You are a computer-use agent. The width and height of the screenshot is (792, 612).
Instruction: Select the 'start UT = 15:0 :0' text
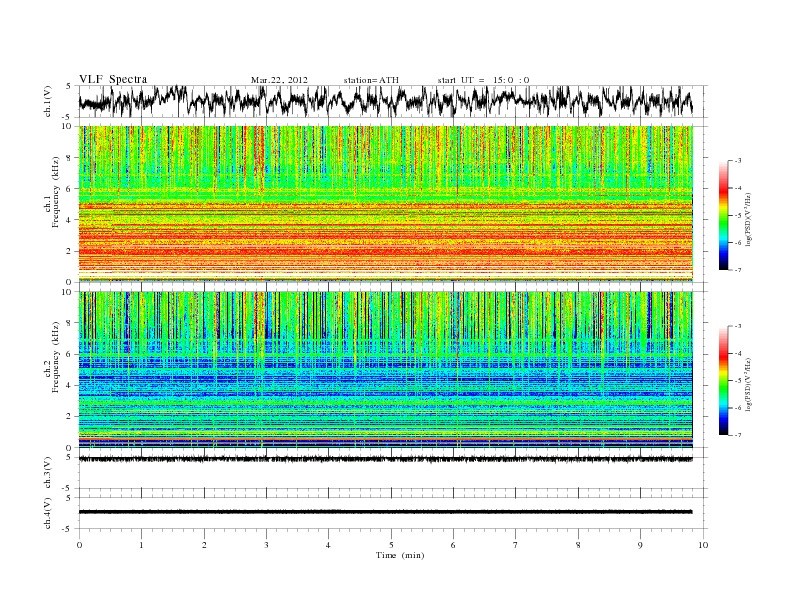[483, 80]
